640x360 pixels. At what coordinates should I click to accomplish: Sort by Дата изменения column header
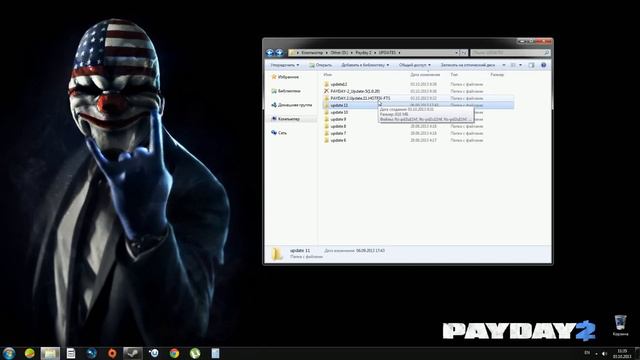pyautogui.click(x=425, y=75)
